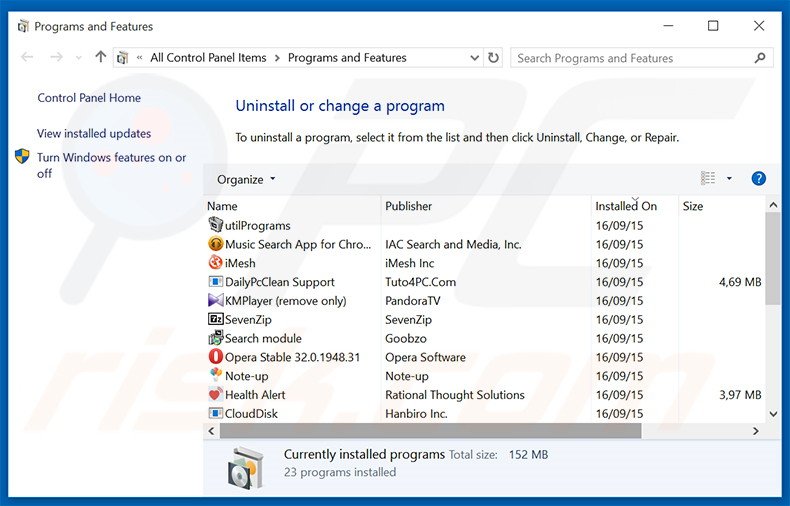The height and width of the screenshot is (506, 790).
Task: Expand the breadcrumb double-chevron
Action: tap(139, 58)
